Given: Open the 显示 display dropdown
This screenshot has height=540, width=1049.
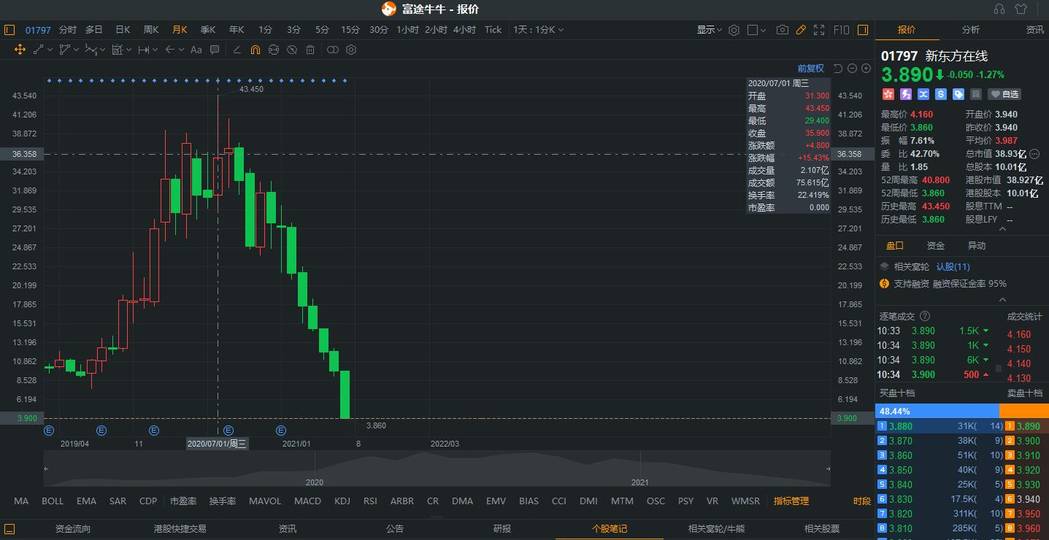Looking at the screenshot, I should pos(709,29).
